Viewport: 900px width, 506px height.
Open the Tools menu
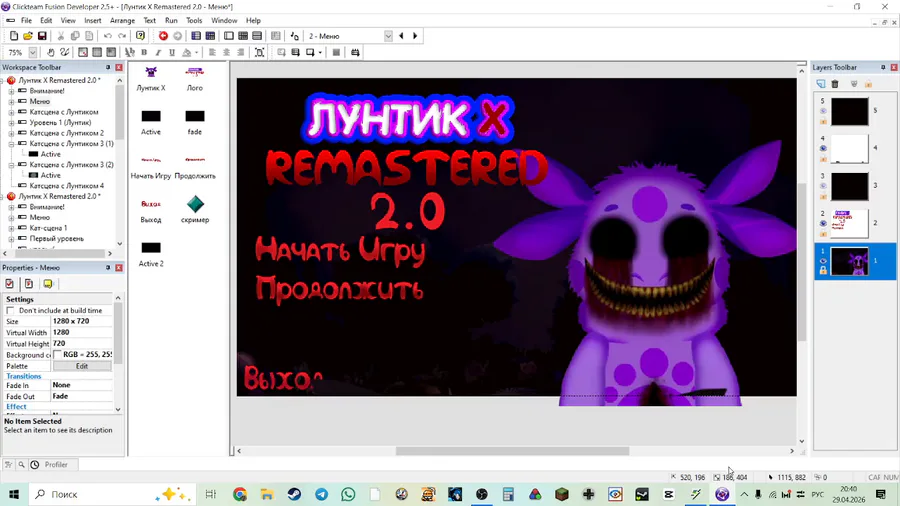(x=194, y=20)
